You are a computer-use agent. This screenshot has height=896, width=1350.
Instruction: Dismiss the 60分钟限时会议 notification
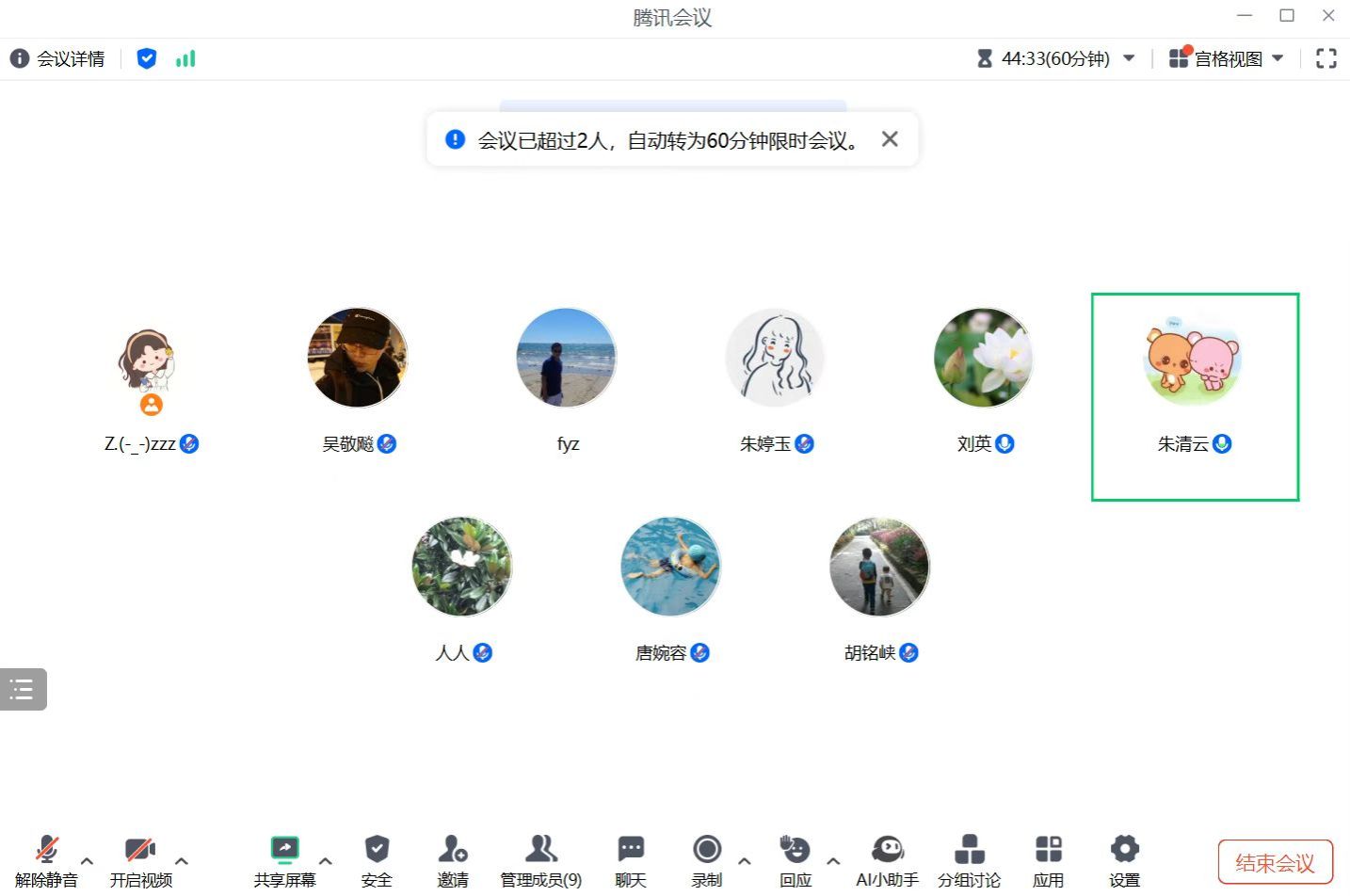point(890,139)
